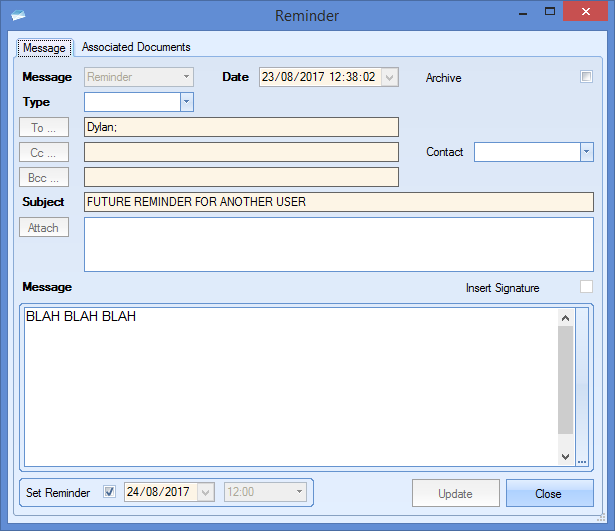Expand the reminder time 12:00 dropdown
This screenshot has height=531, width=615.
point(299,492)
